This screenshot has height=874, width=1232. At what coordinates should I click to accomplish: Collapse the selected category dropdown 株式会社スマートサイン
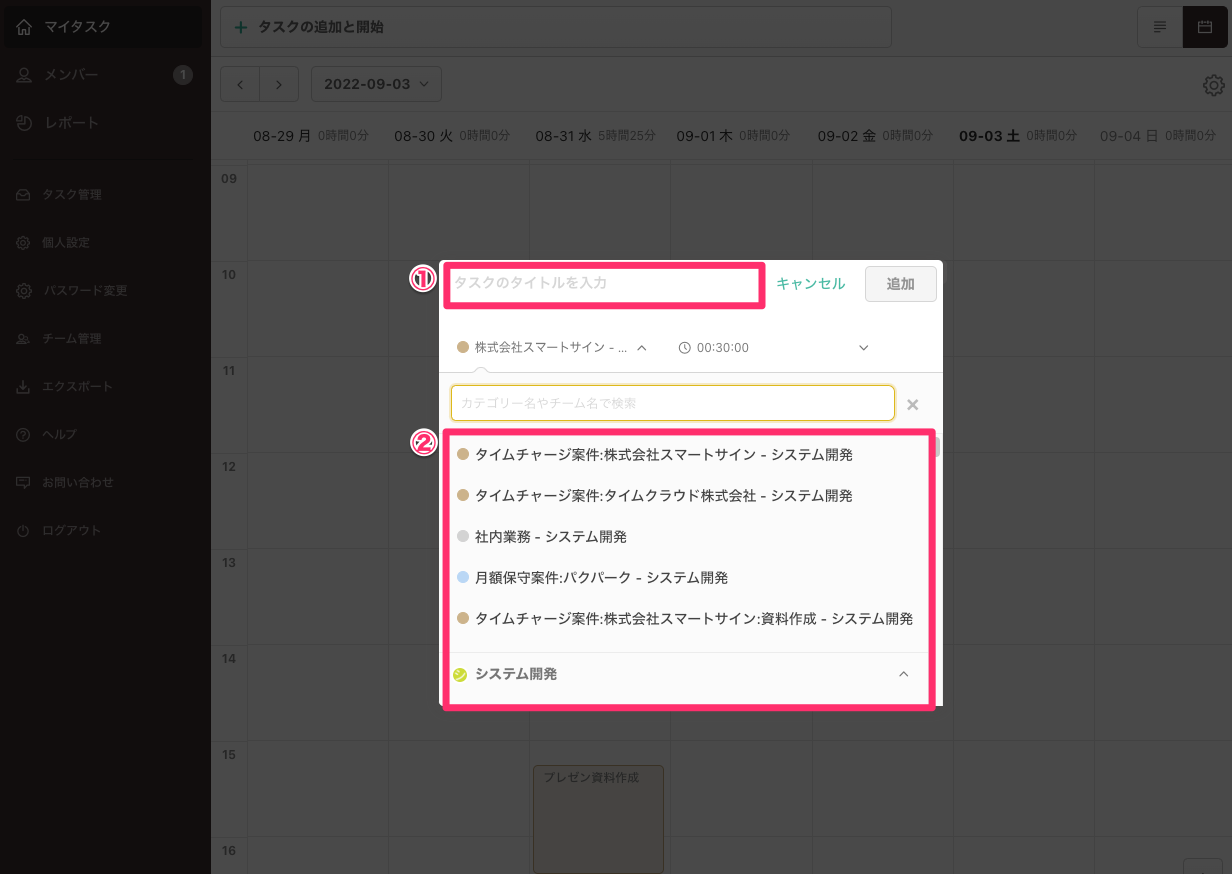pyautogui.click(x=642, y=348)
